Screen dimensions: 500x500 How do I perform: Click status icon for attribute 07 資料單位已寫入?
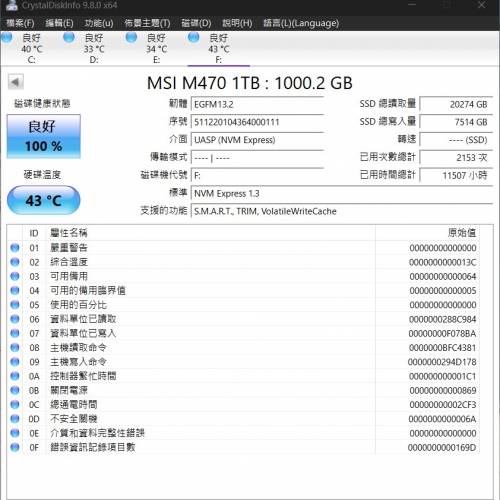[x=15, y=333]
